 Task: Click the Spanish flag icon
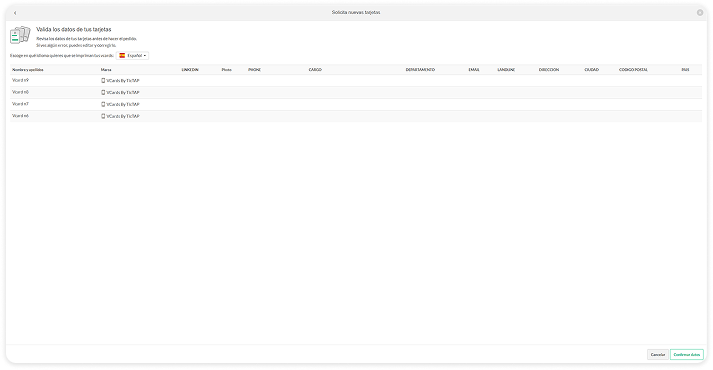tap(122, 55)
